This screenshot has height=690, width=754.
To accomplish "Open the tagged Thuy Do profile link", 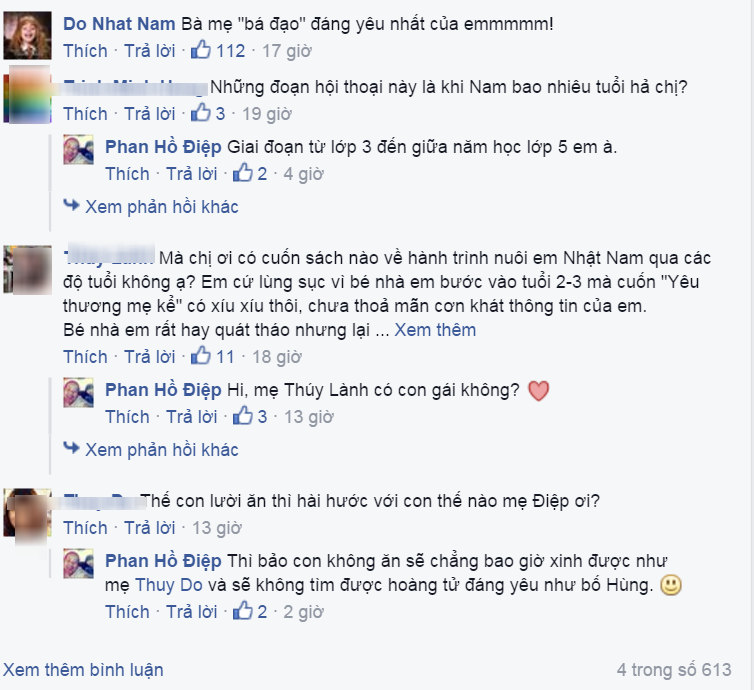I will coord(169,585).
